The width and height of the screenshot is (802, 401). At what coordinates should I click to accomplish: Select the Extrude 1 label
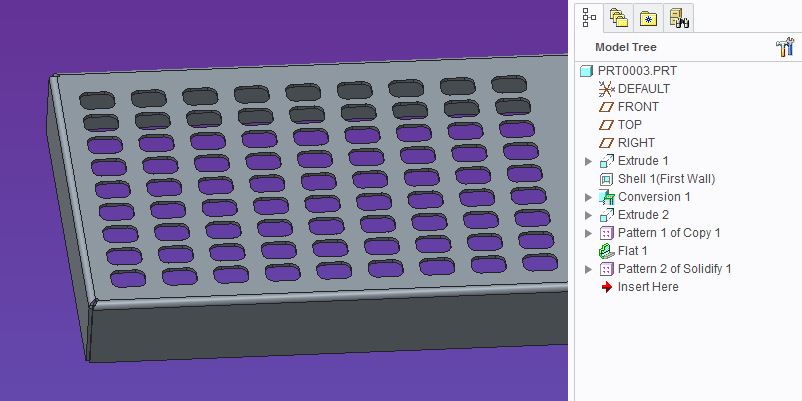pyautogui.click(x=643, y=161)
